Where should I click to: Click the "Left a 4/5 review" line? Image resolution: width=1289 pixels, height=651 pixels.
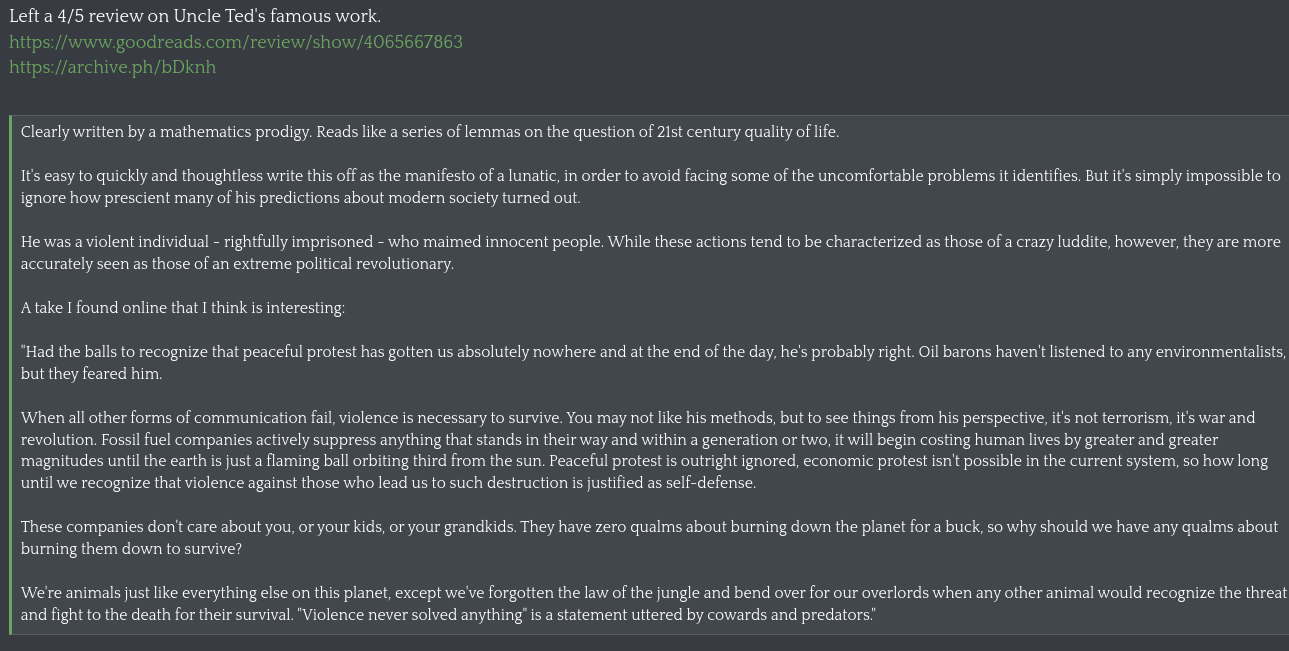pyautogui.click(x=195, y=16)
